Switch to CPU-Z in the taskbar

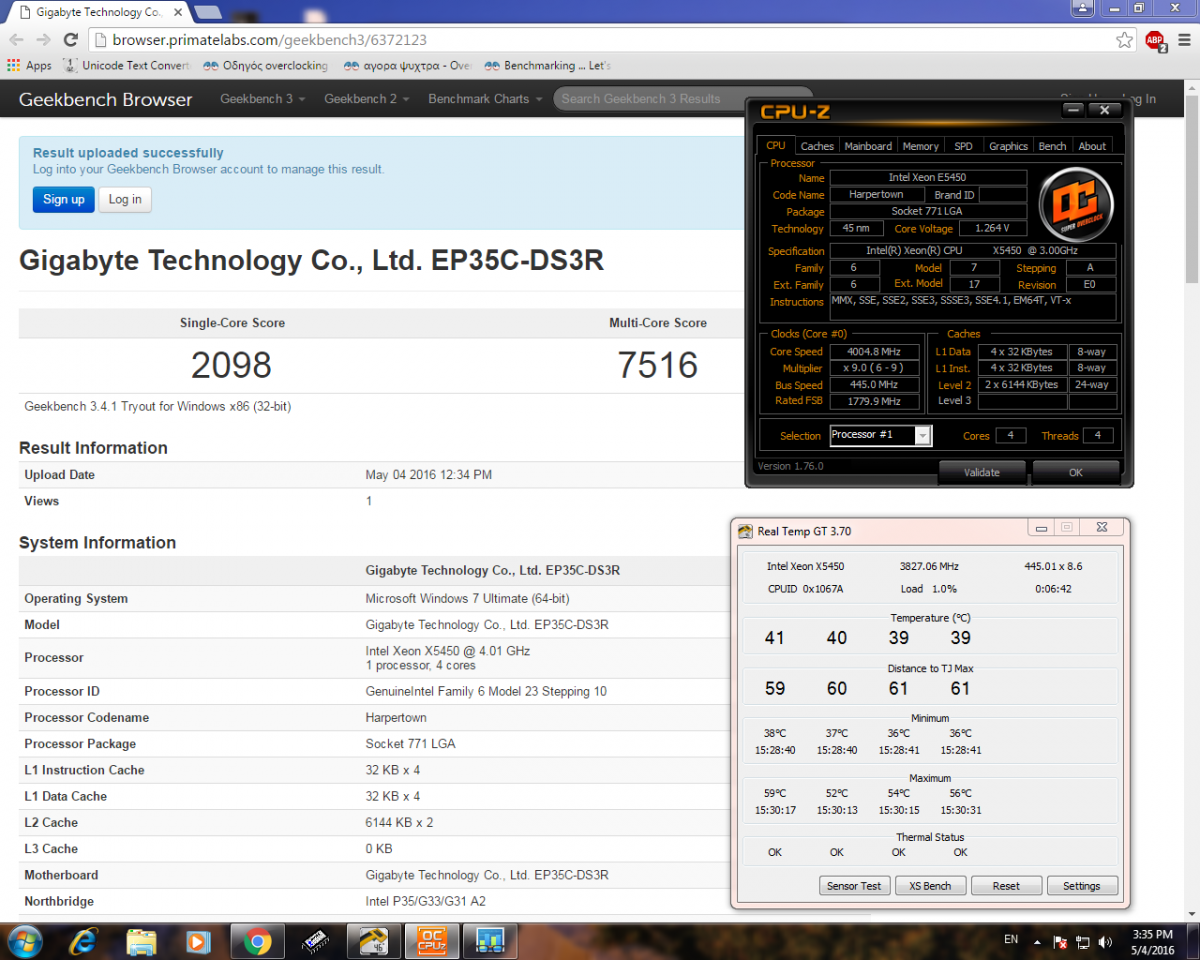431,941
